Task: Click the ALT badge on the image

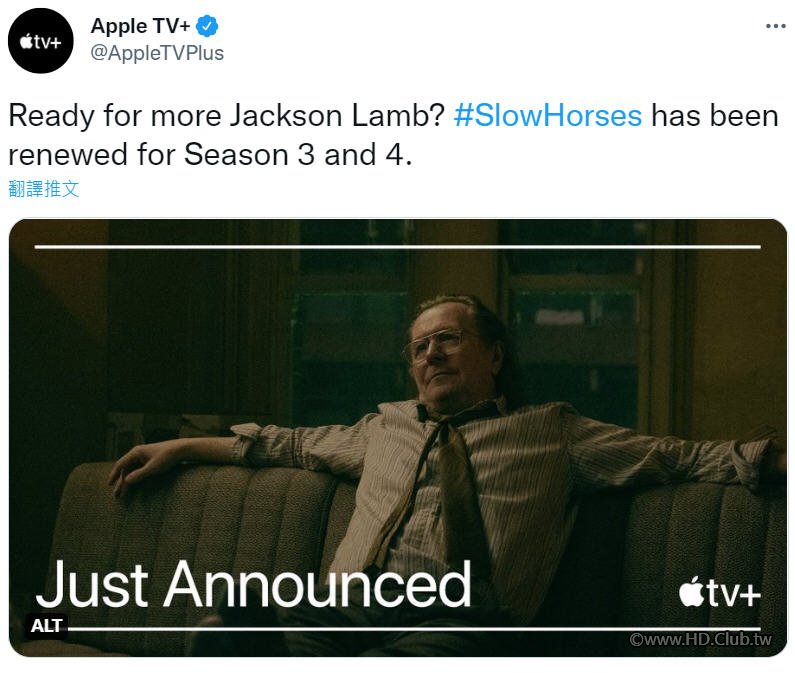Action: pos(47,626)
